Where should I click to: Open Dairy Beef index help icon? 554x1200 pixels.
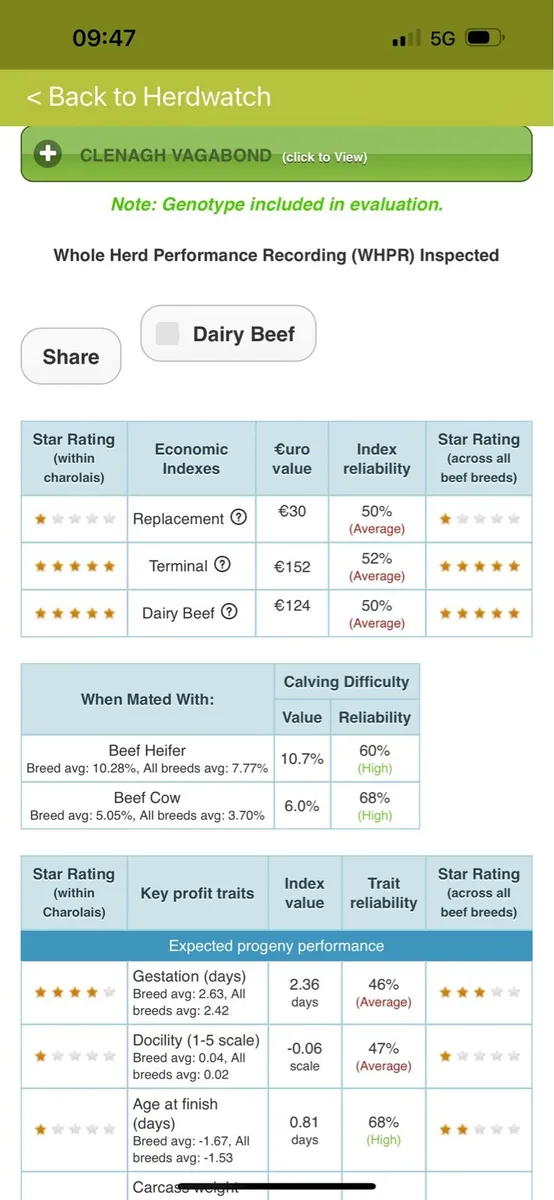coord(229,611)
